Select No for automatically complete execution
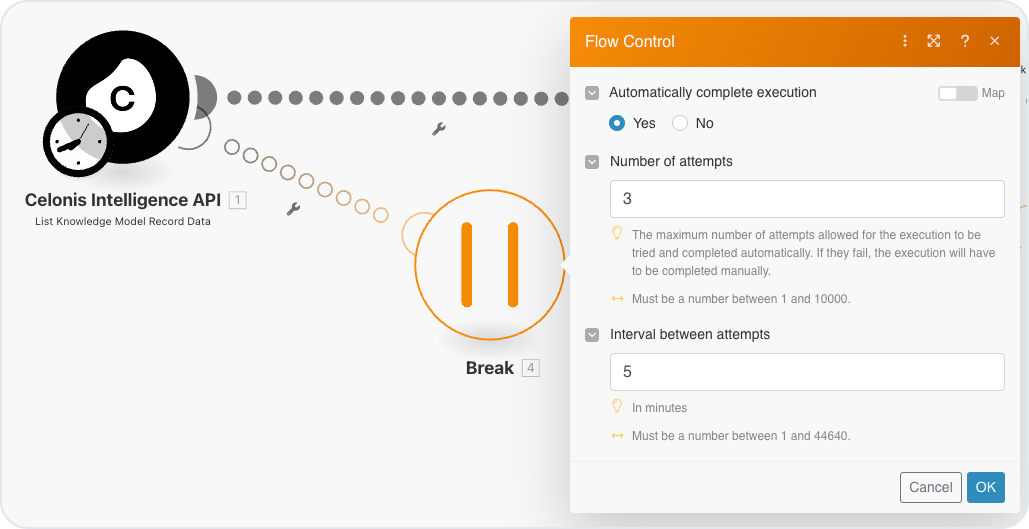Viewport: 1029px width, 529px height. [680, 123]
